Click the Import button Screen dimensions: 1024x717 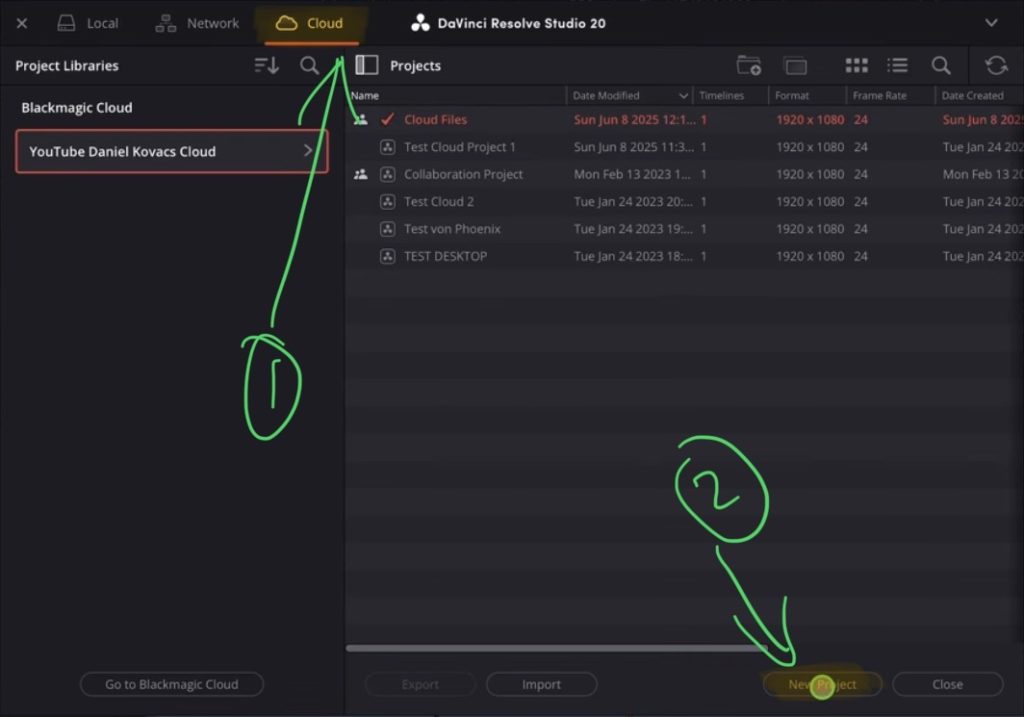tap(541, 684)
